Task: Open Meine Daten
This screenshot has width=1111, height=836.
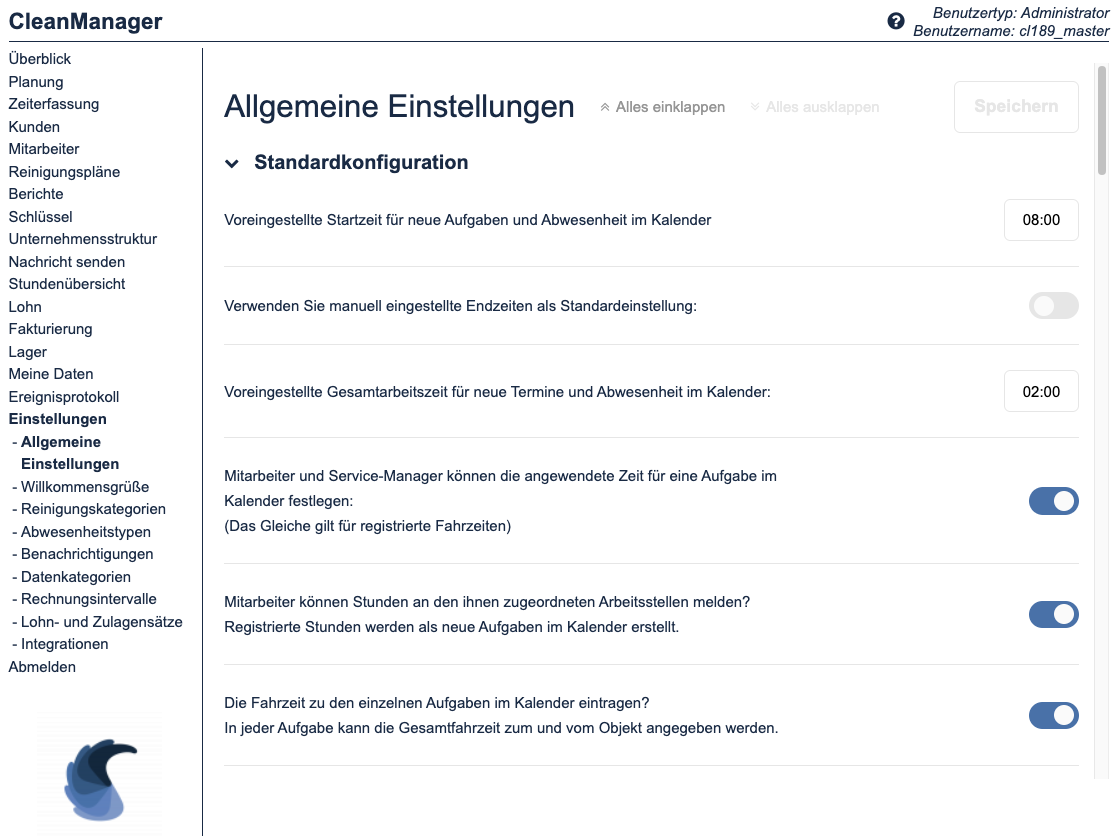Action: [x=51, y=374]
